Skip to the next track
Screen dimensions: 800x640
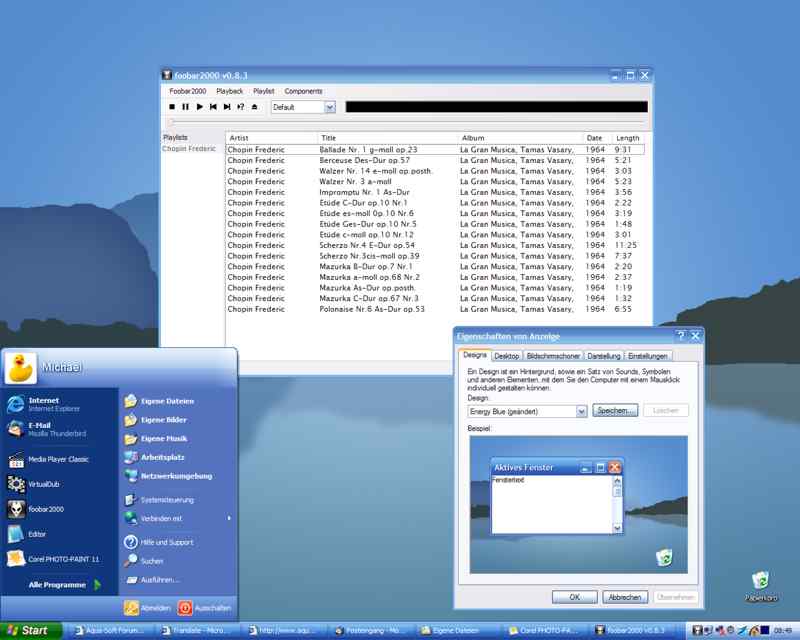[x=227, y=107]
